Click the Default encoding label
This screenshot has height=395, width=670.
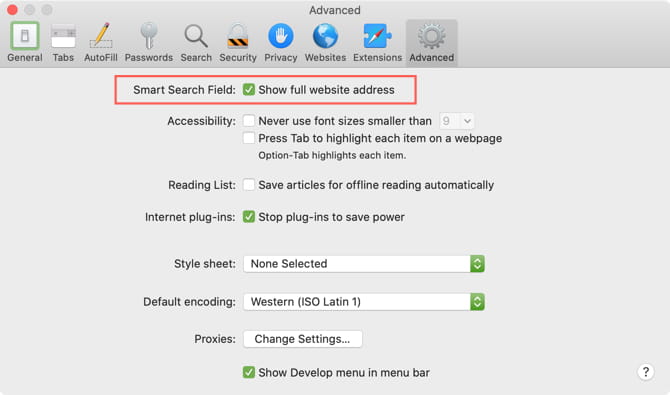click(x=189, y=302)
